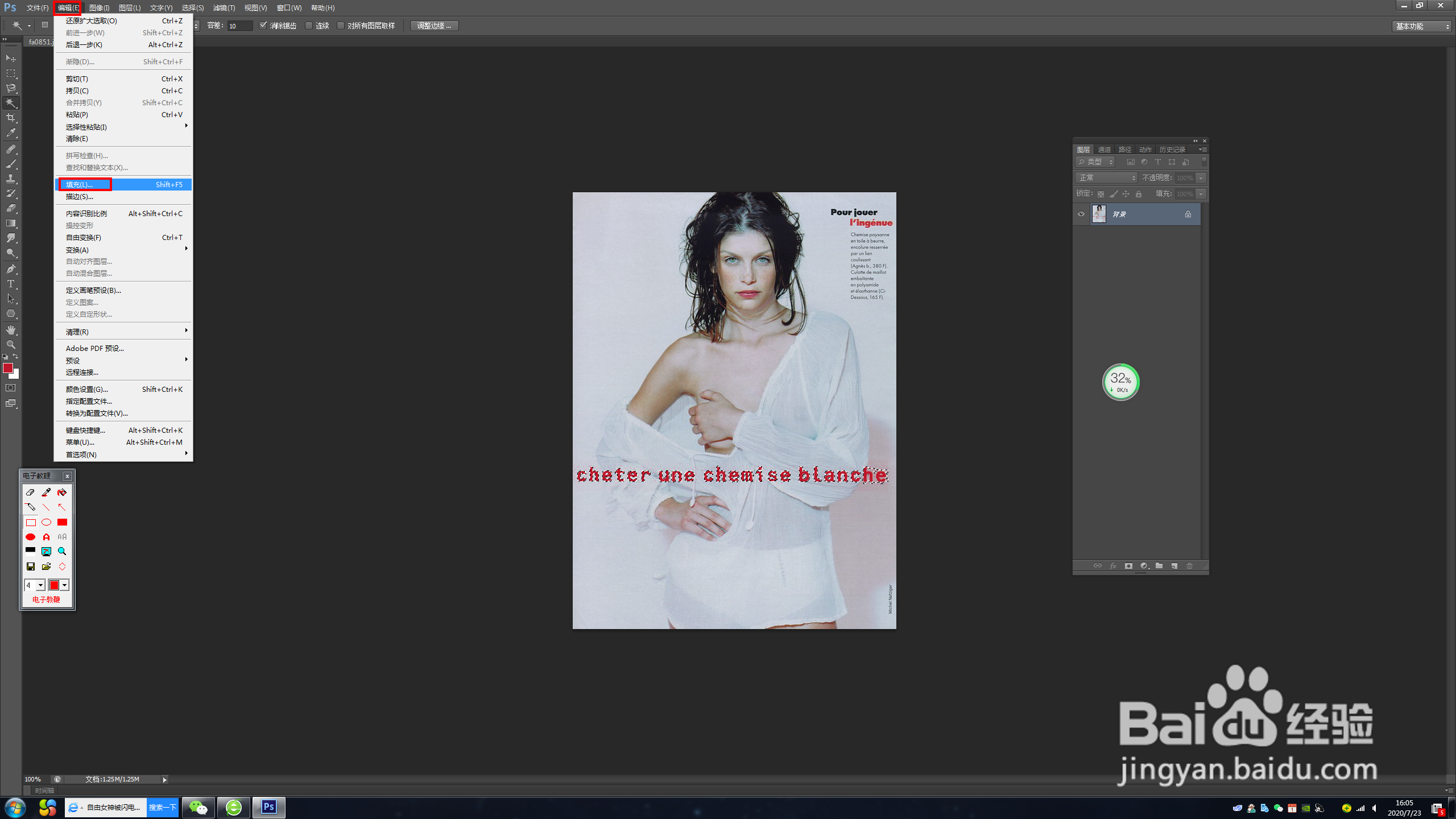1456x819 pixels.
Task: Toggle the 消除锯齿 anti-alias checkbox
Action: click(x=263, y=26)
